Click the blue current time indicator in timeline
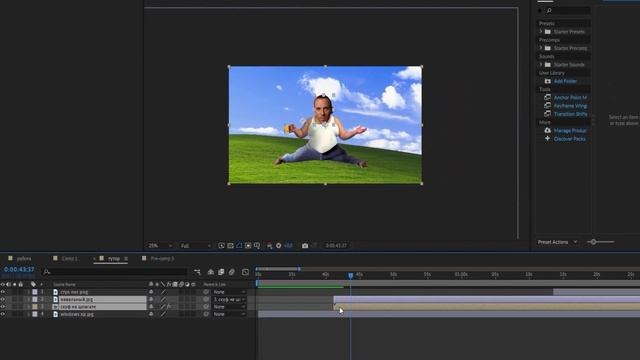The width and height of the screenshot is (640, 360). tap(351, 276)
